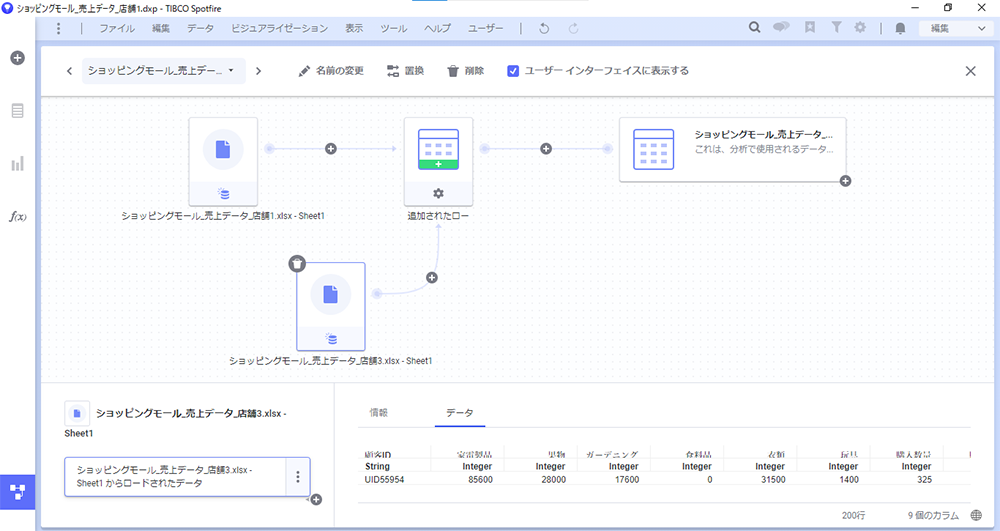Click plus between 店舗1 node and 追加されたロー
The height and width of the screenshot is (531, 1000).
[330, 149]
